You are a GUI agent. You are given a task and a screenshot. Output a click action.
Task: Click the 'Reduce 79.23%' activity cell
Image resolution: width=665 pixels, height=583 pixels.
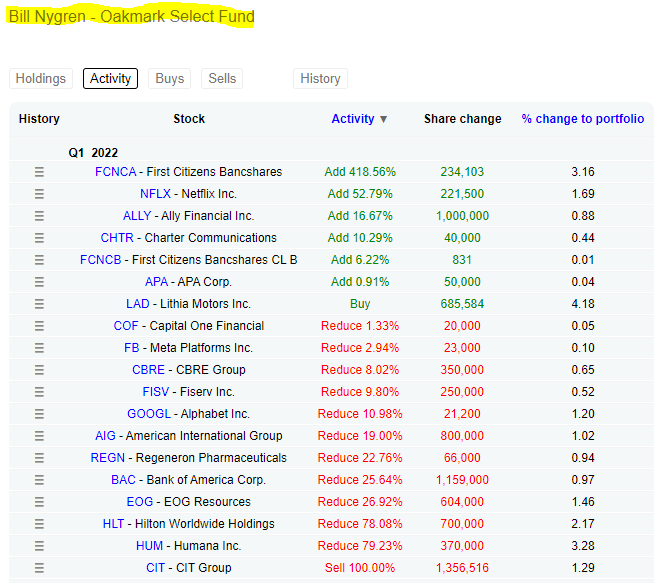(360, 546)
